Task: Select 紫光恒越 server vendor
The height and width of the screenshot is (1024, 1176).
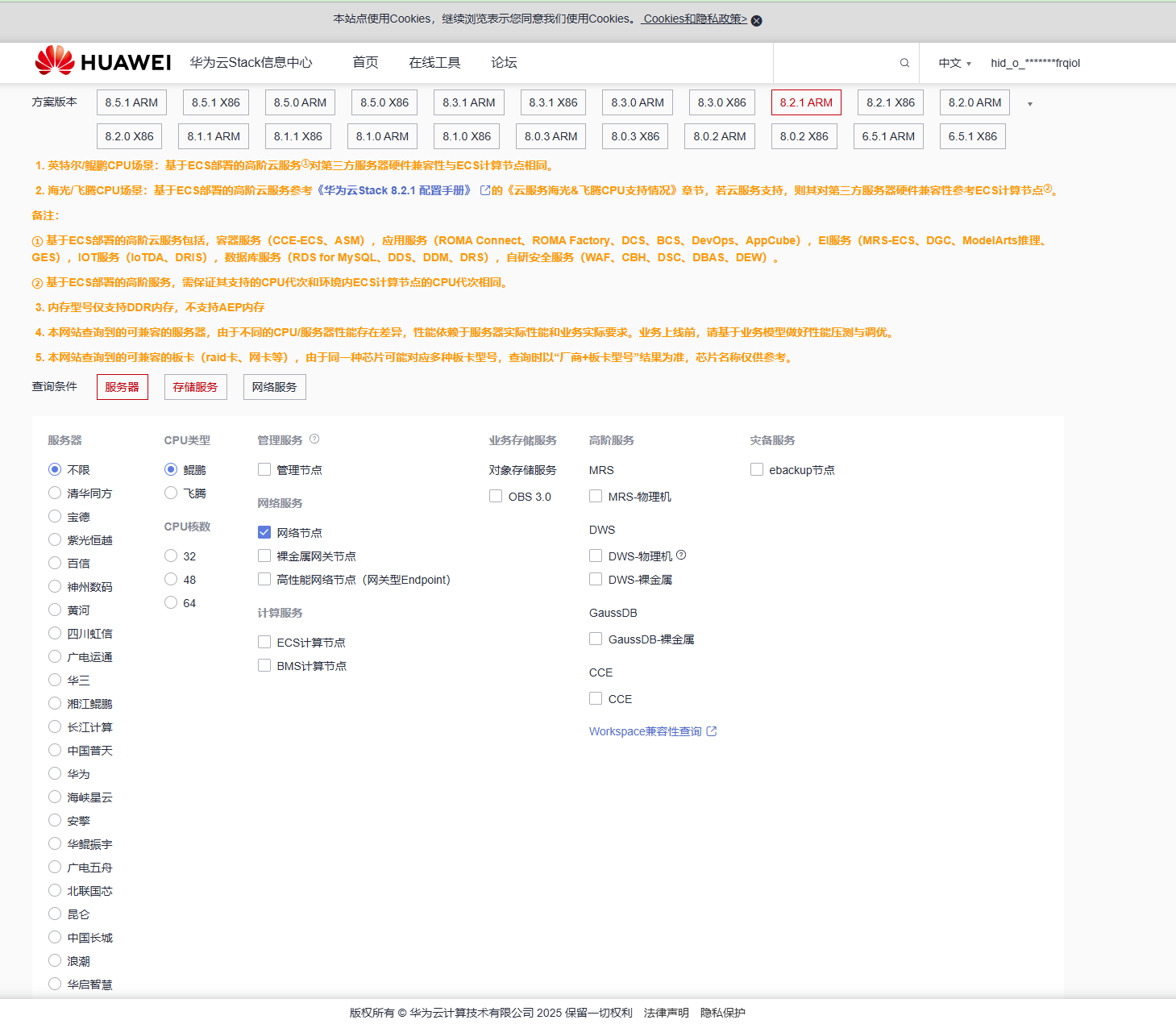Action: pos(55,539)
